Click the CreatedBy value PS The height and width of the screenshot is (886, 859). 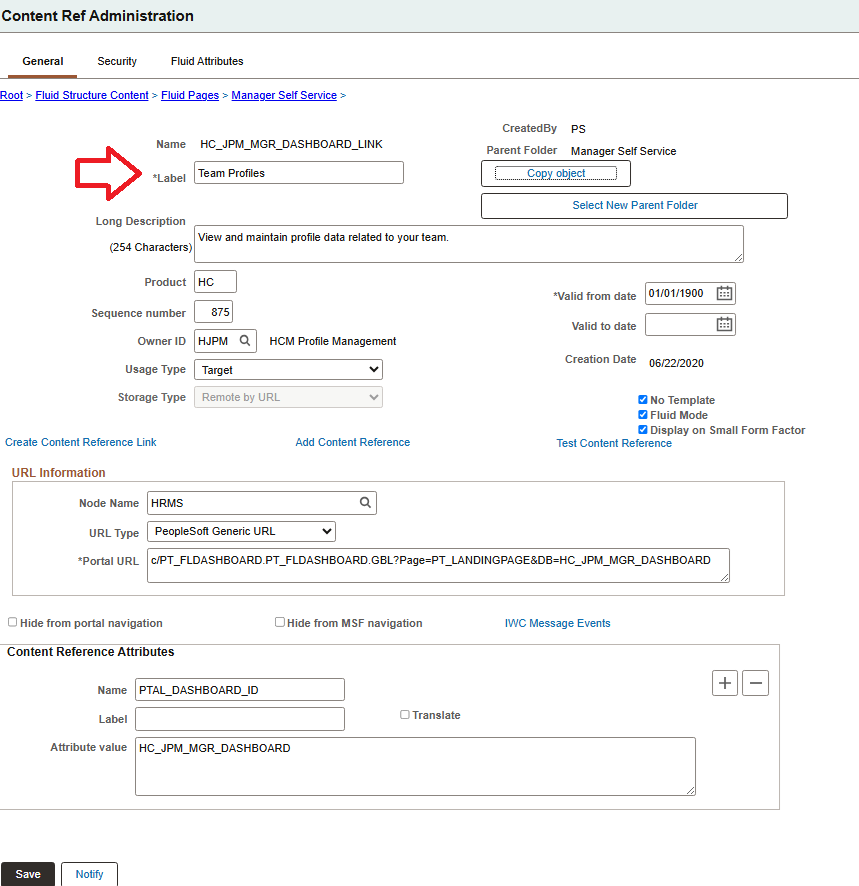pos(578,129)
